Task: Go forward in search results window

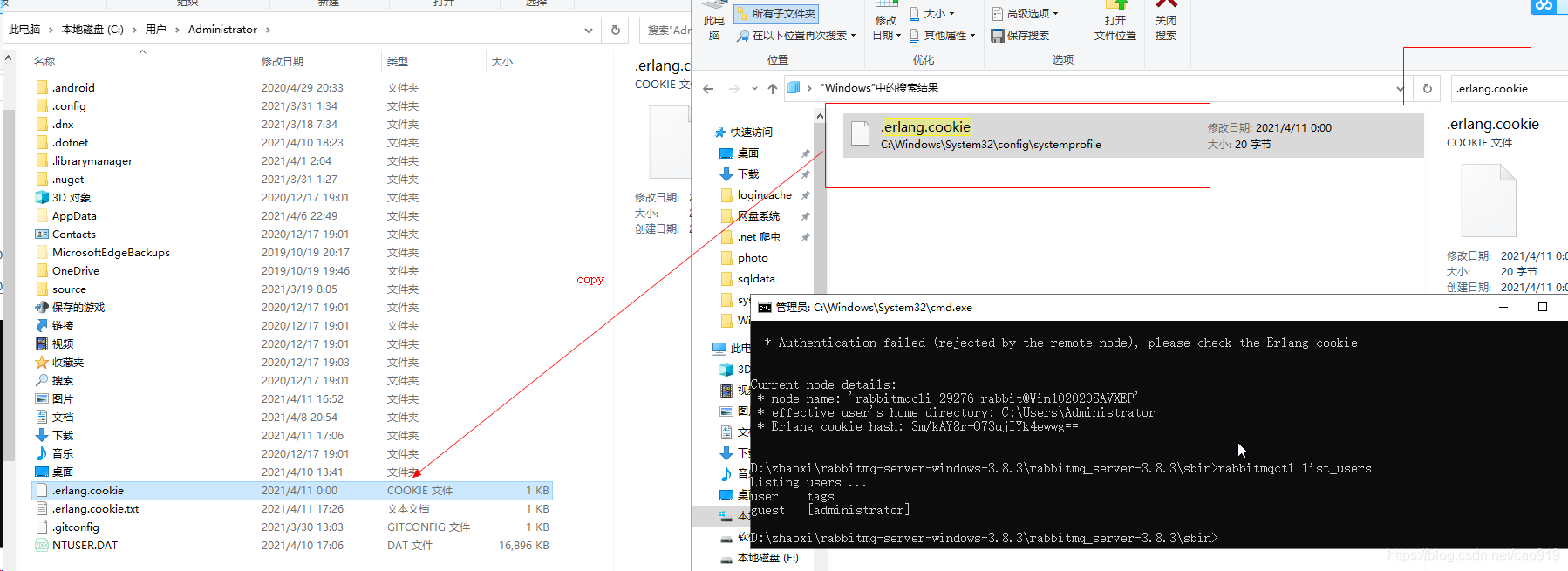Action: click(734, 88)
